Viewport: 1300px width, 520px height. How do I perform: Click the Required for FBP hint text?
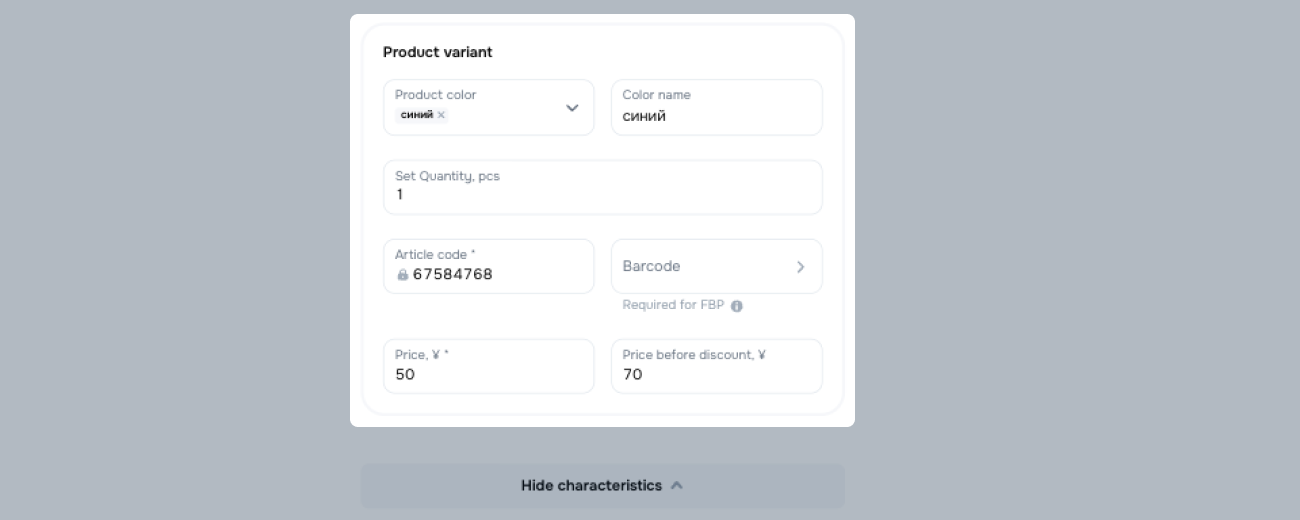pos(673,305)
